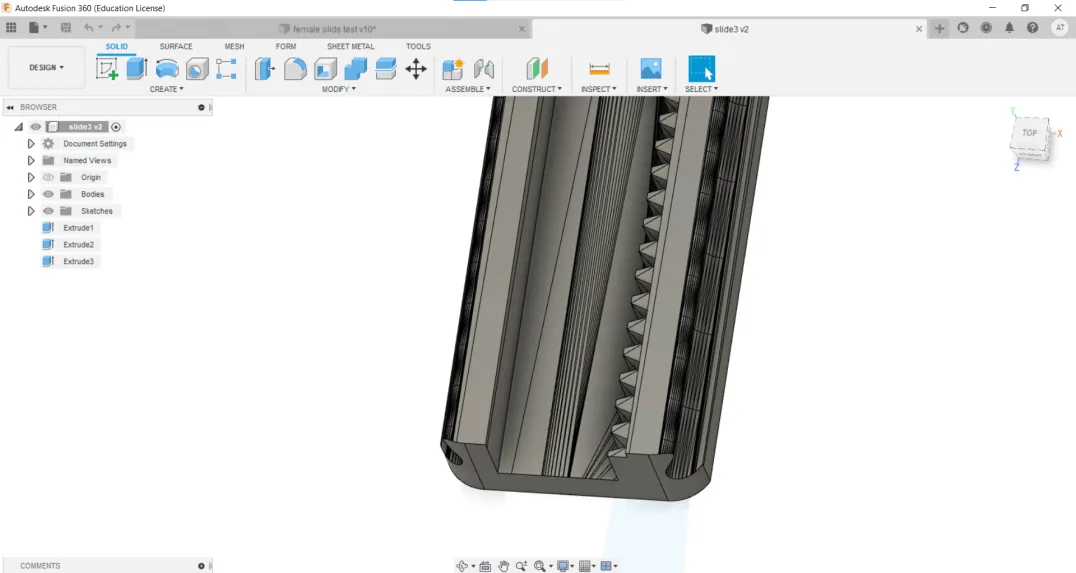The height and width of the screenshot is (573, 1076).
Task: Open the MODIFY dropdown menu
Action: (x=339, y=89)
